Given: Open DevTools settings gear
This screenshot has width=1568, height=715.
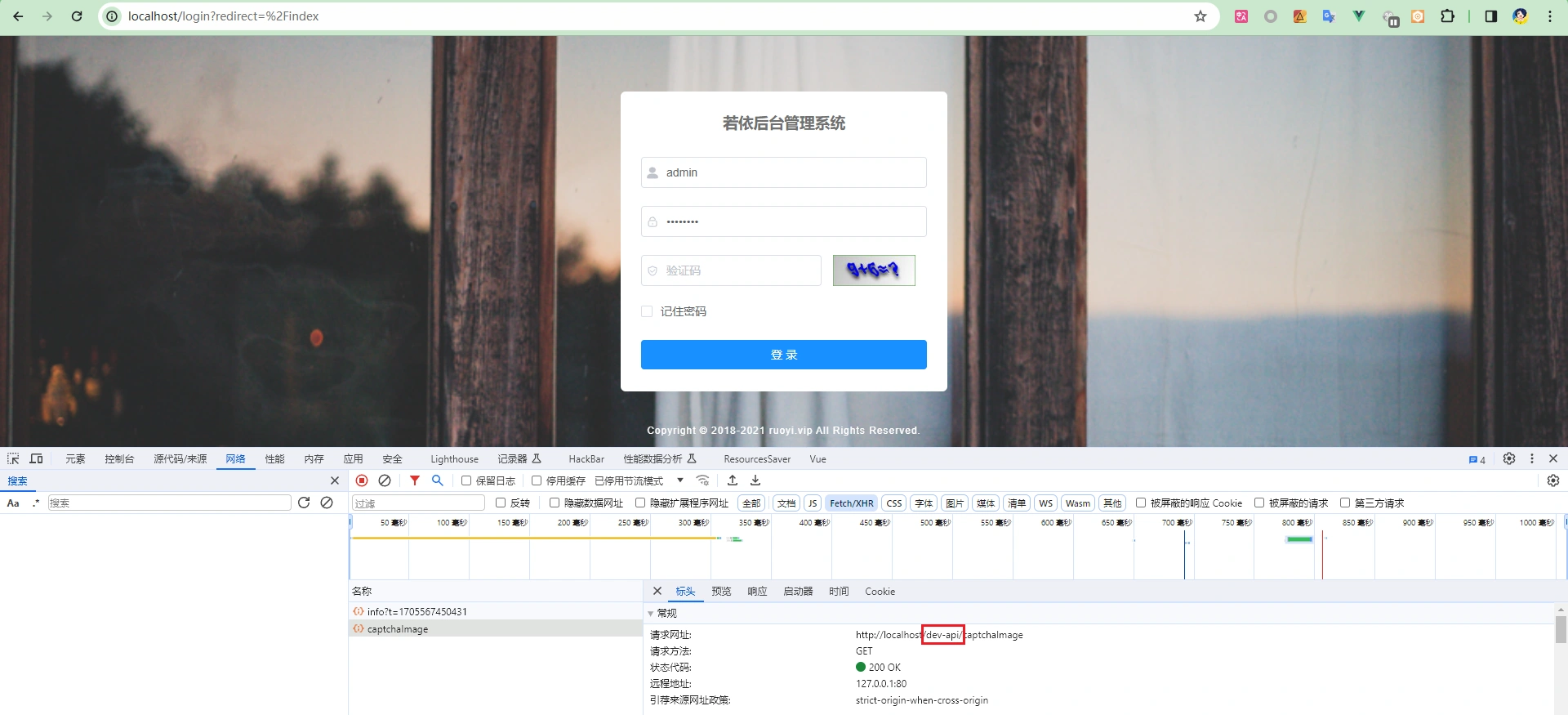Looking at the screenshot, I should 1509,459.
